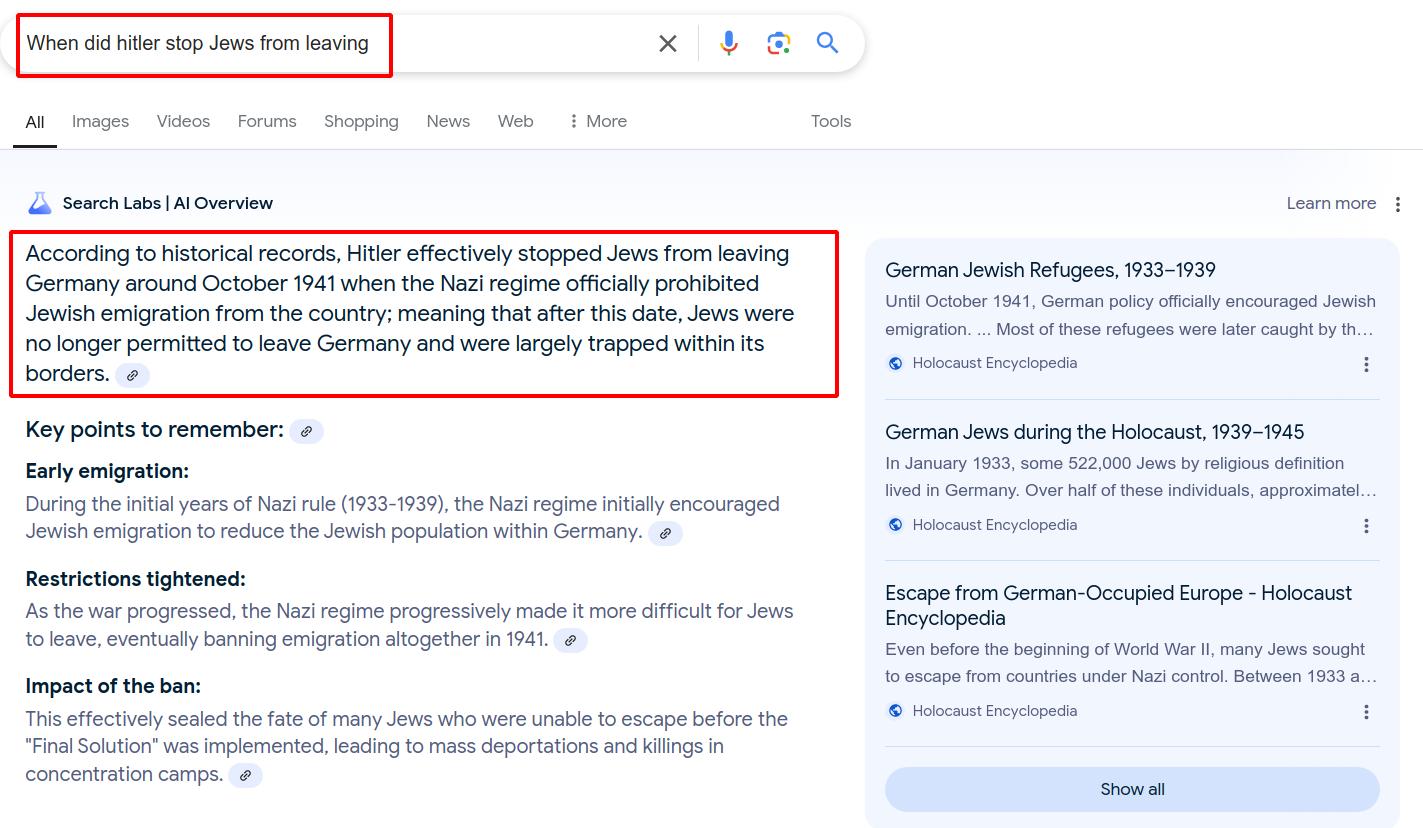The image size is (1423, 828).
Task: Click link icon beside Key points to remember
Action: 306,431
